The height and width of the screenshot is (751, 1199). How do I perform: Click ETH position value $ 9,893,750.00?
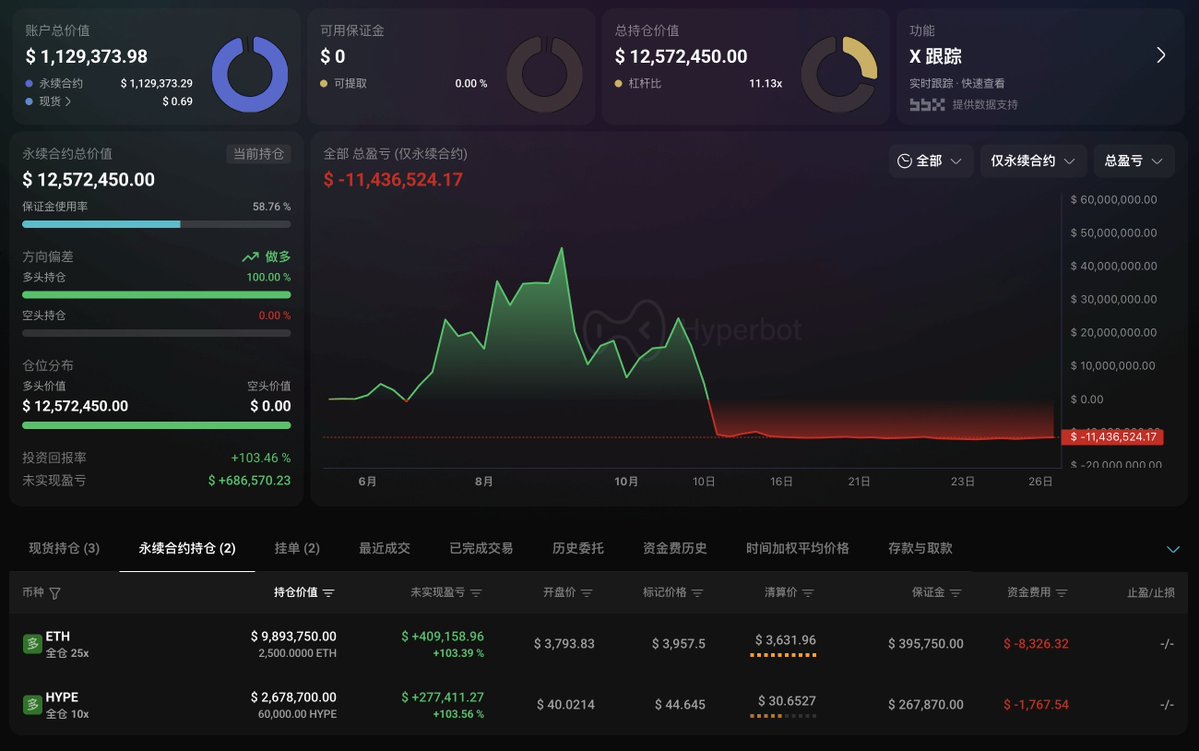point(294,636)
